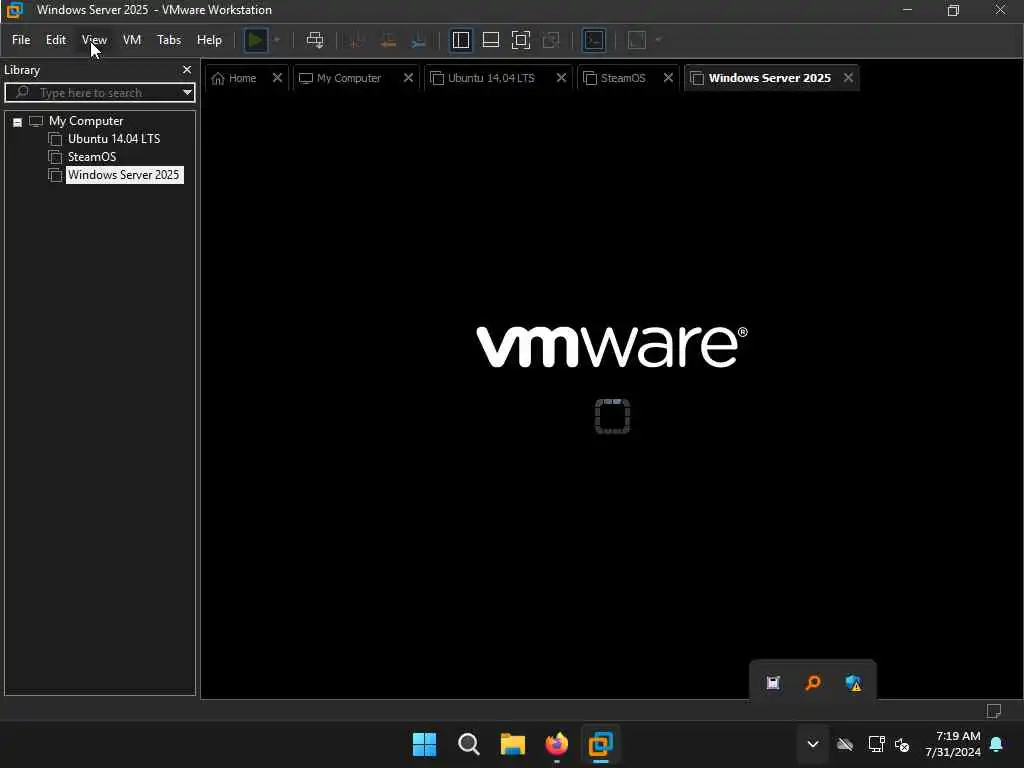Open the Help menu
Screen dimensions: 1024x768
(209, 40)
